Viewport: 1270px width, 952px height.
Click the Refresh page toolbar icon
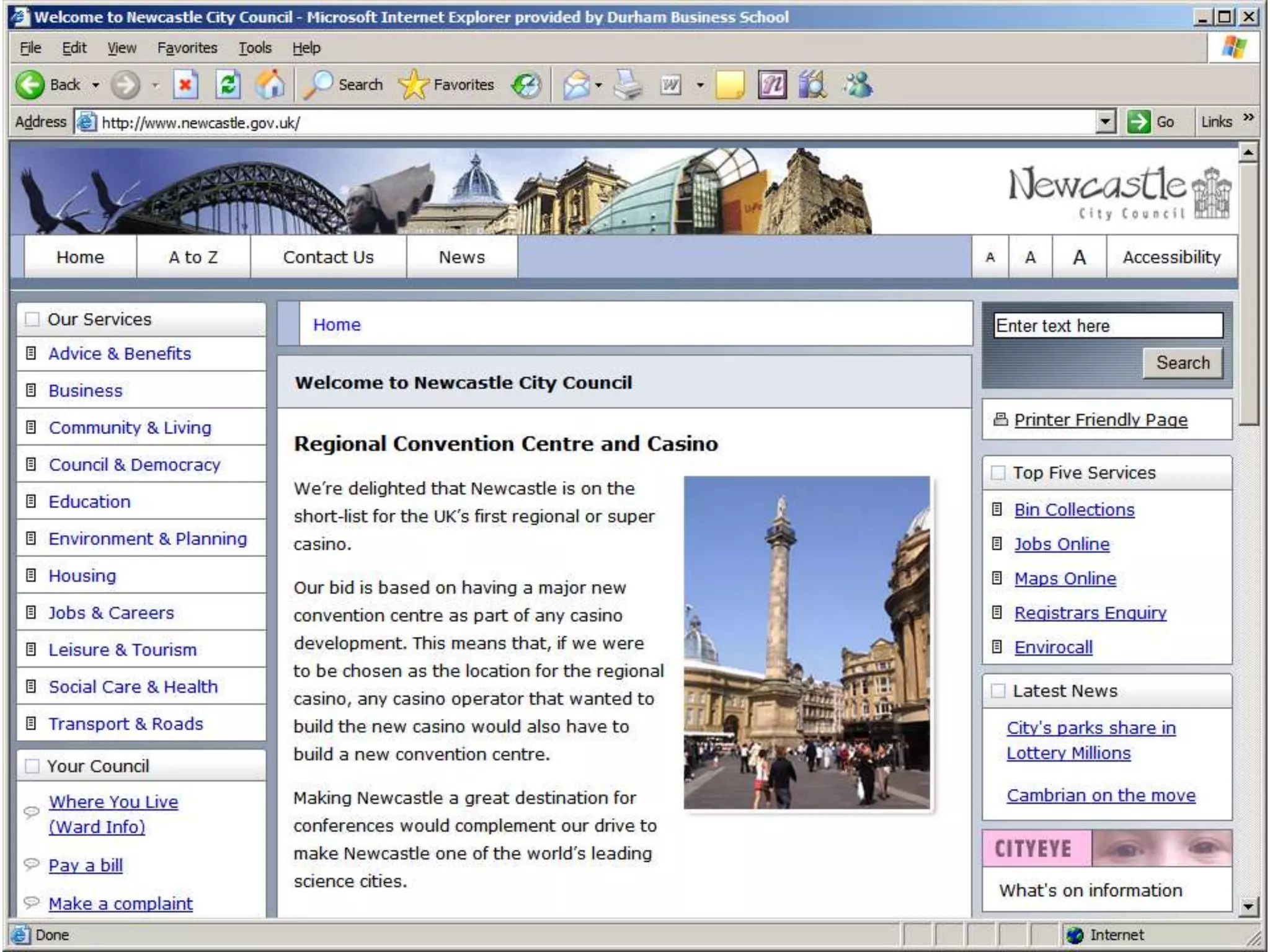(x=228, y=85)
